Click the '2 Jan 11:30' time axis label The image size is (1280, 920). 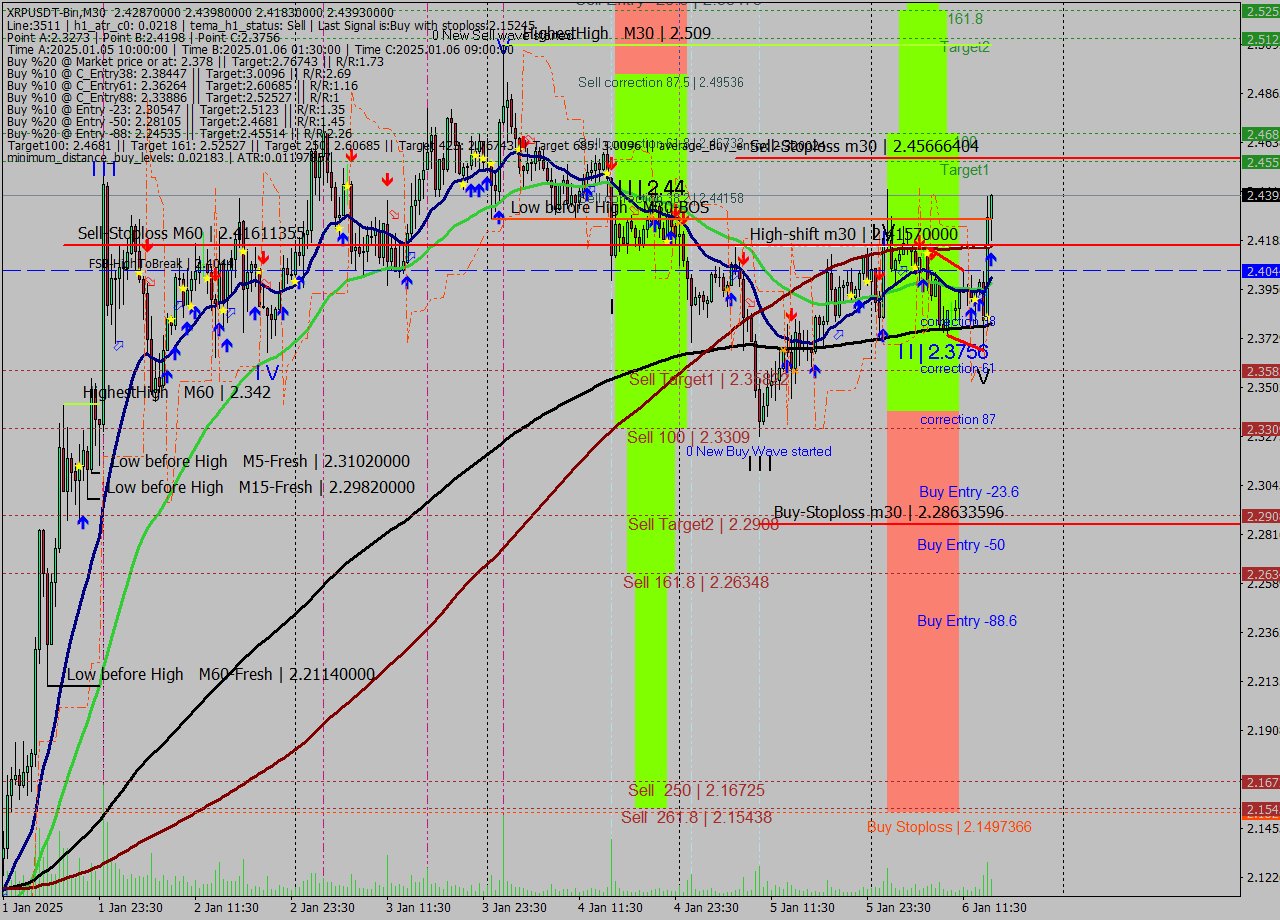pyautogui.click(x=226, y=908)
